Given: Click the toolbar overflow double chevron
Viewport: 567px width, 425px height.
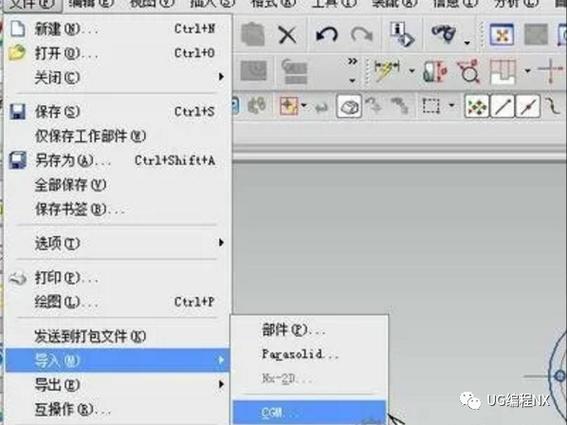Looking at the screenshot, I should tap(353, 61).
